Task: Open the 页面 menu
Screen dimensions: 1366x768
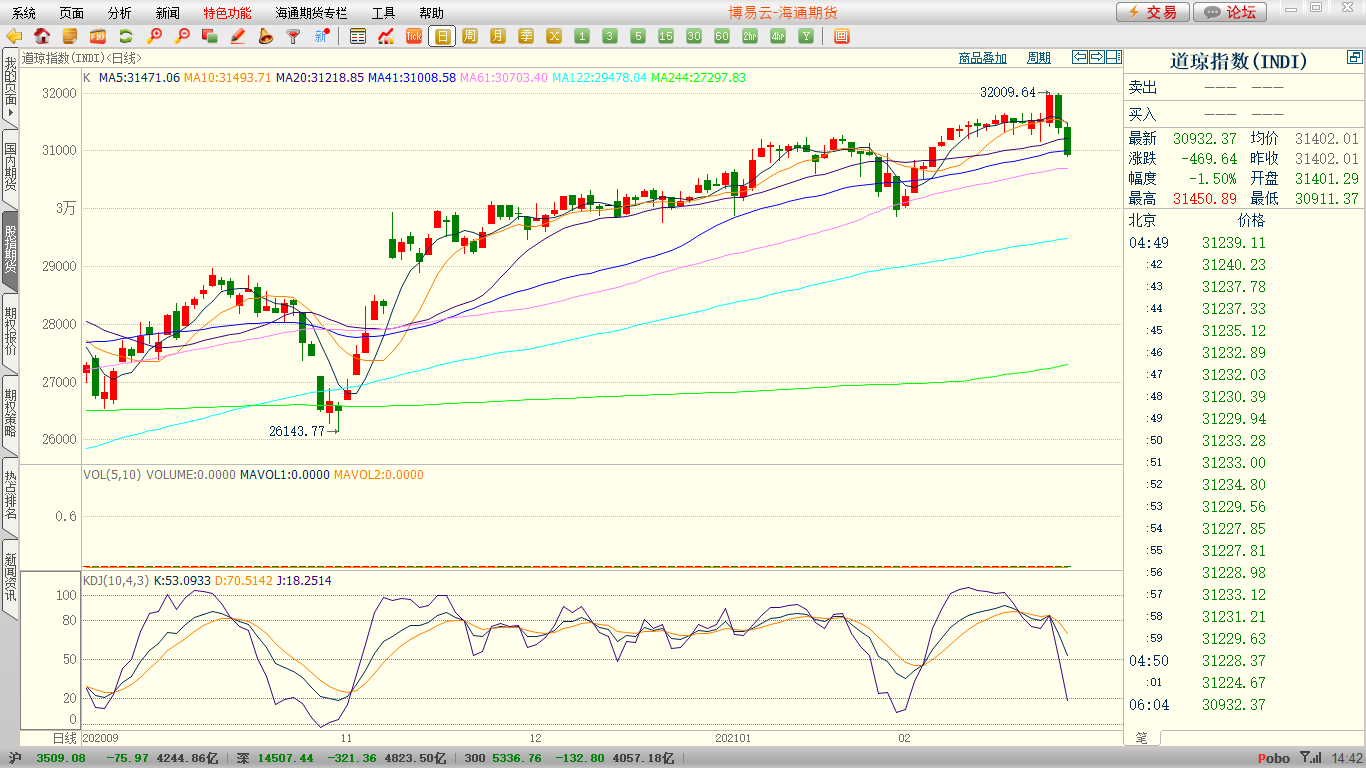Action: tap(72, 13)
